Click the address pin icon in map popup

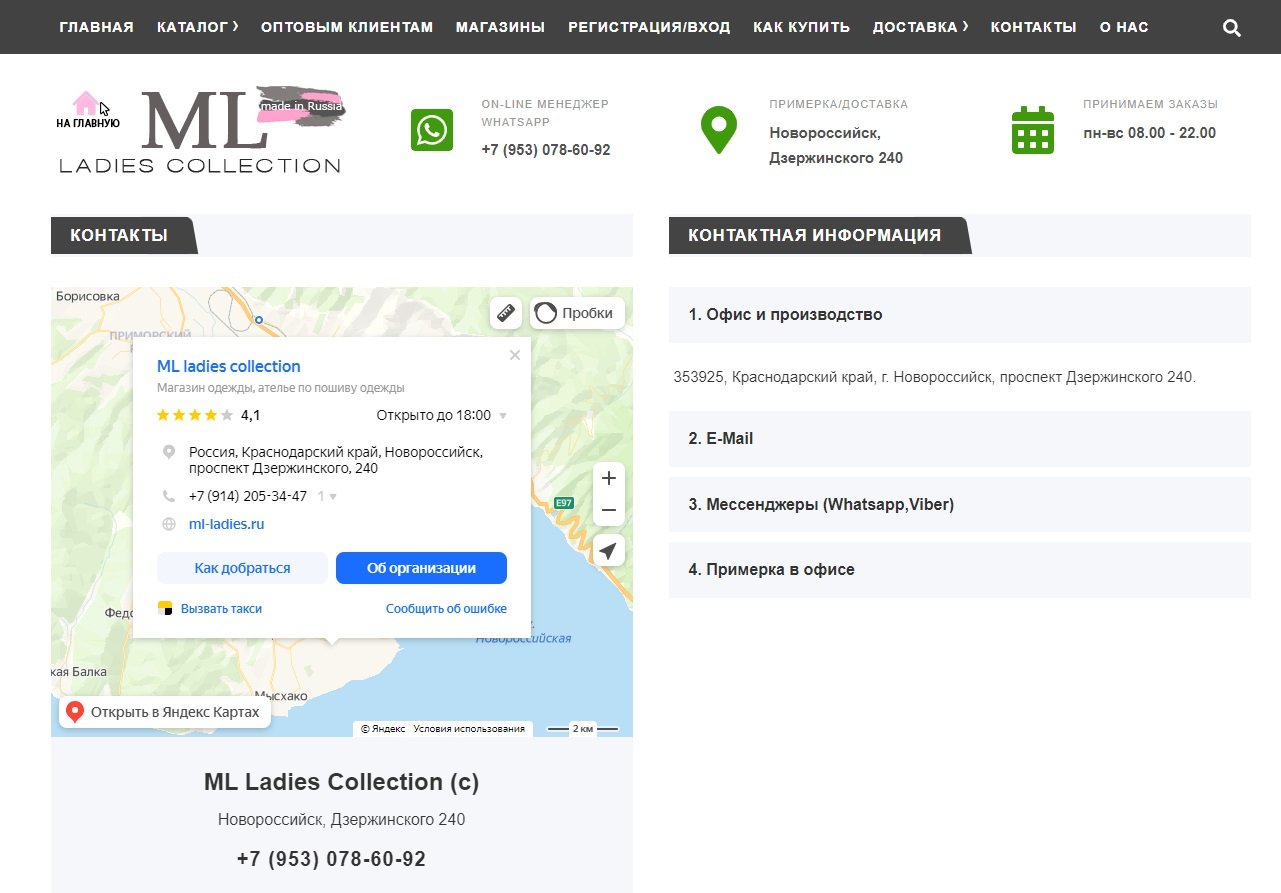(169, 453)
